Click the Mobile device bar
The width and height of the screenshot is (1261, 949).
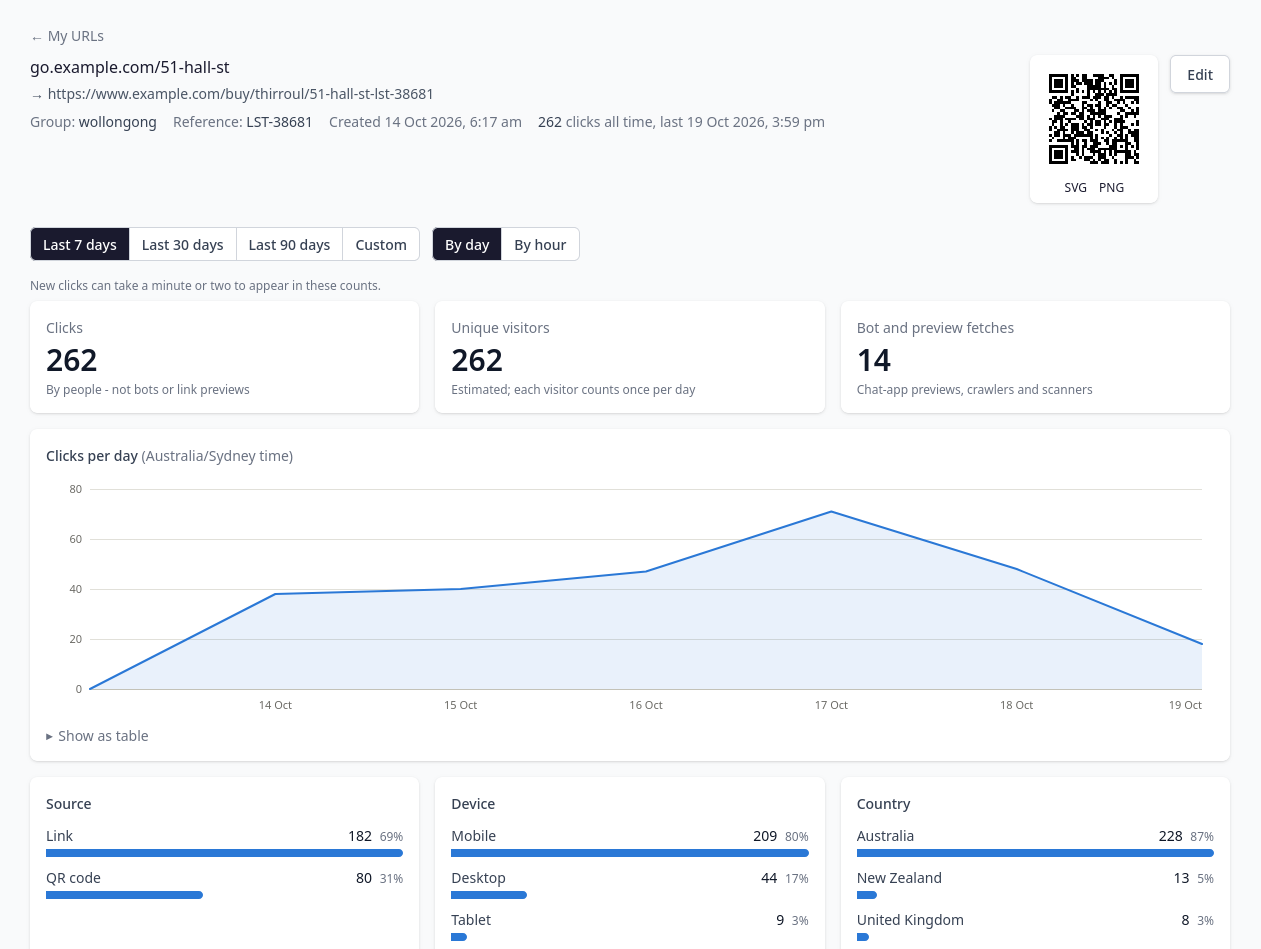pos(630,853)
